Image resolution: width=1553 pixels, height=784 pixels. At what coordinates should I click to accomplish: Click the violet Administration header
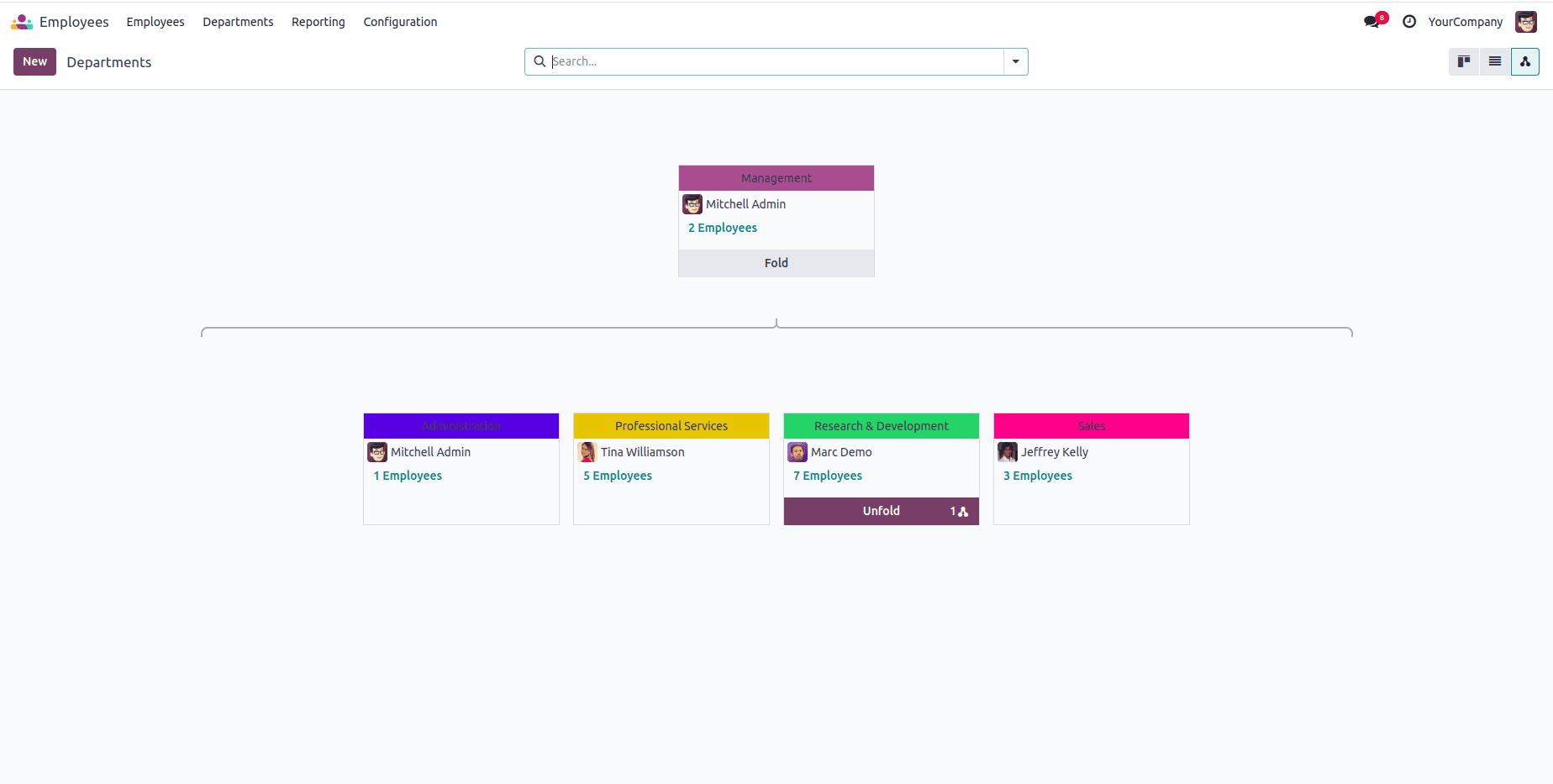[461, 426]
